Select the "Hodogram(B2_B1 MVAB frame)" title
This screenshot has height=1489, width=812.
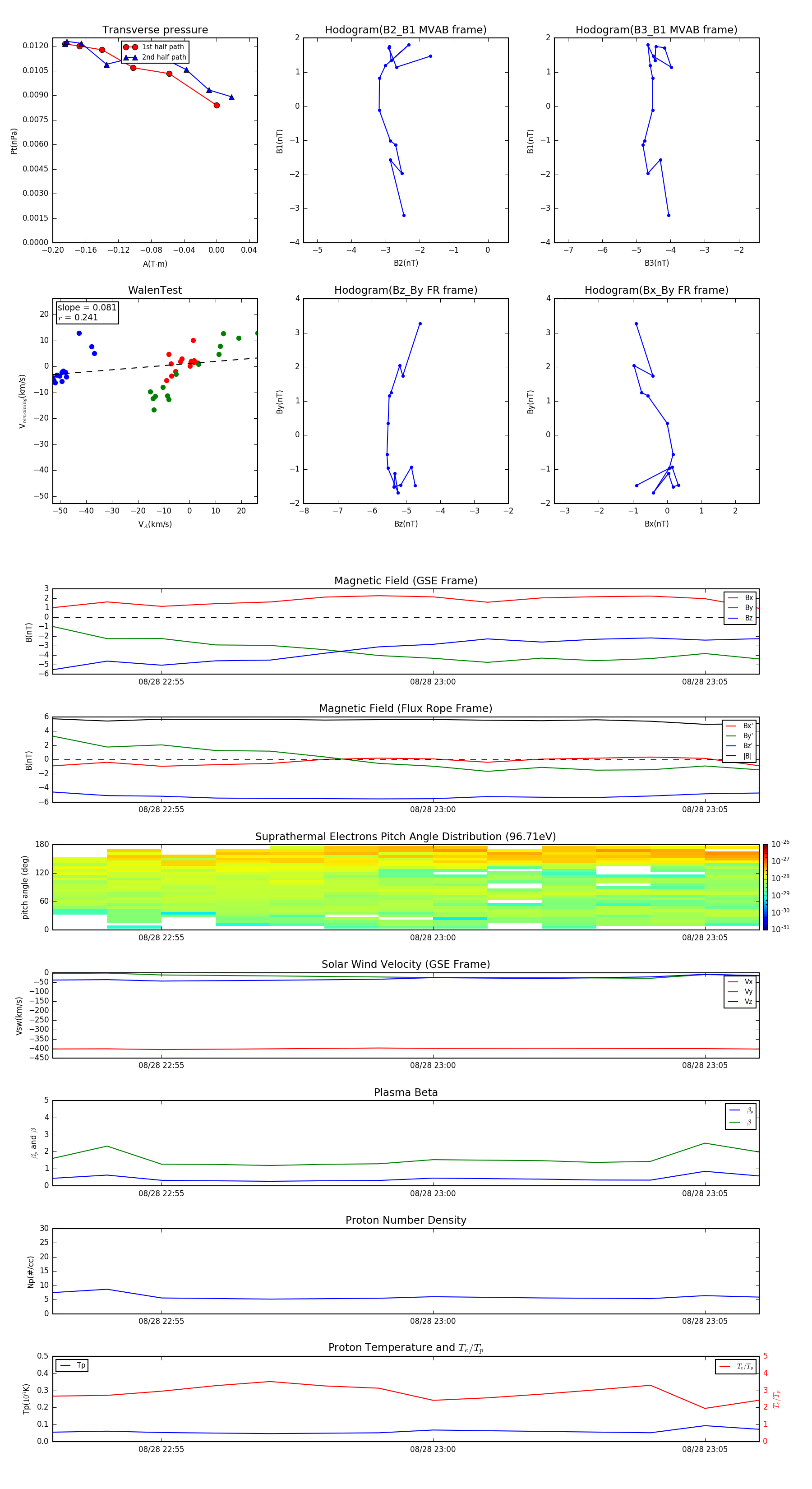(406, 30)
